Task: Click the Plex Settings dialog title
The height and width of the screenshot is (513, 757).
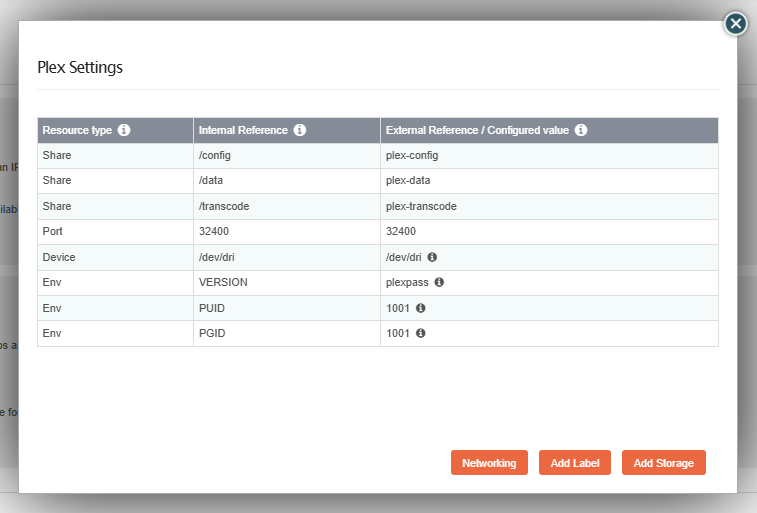Action: tap(80, 68)
